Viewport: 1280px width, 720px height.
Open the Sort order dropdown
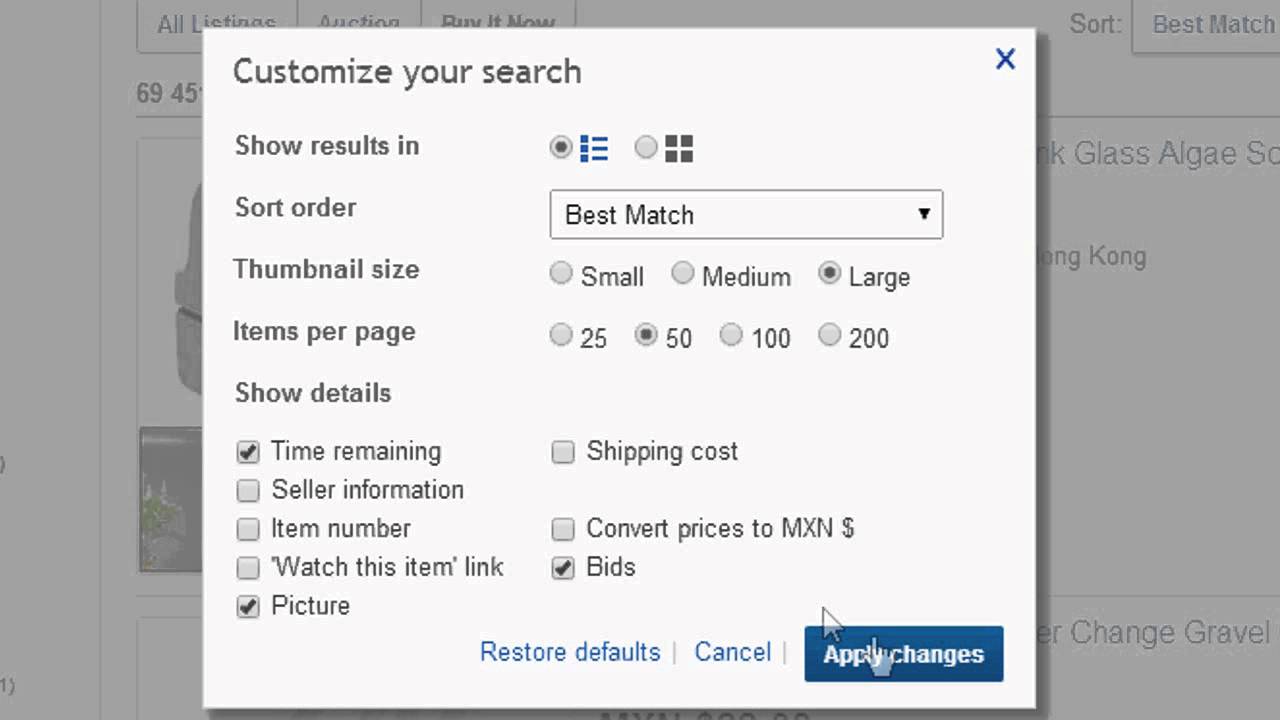tap(746, 215)
